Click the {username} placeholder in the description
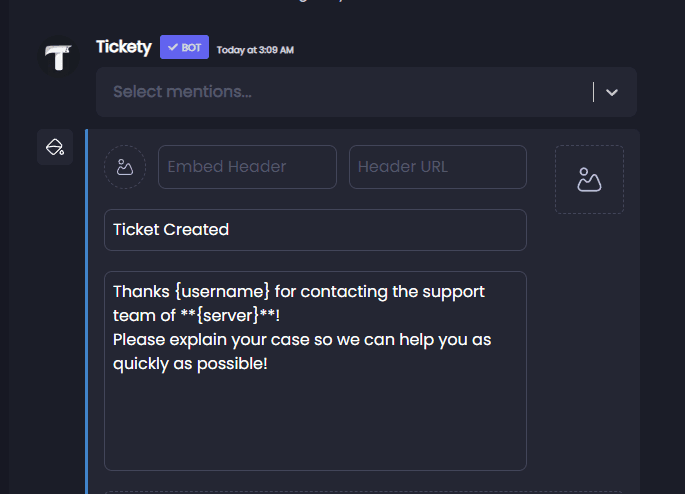 (222, 291)
